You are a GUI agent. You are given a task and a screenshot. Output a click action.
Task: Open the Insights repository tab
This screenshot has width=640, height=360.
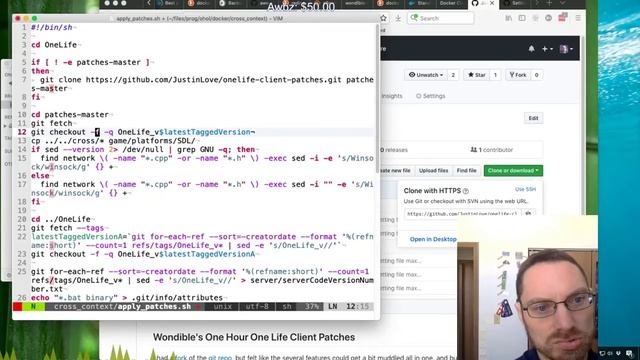(x=391, y=96)
